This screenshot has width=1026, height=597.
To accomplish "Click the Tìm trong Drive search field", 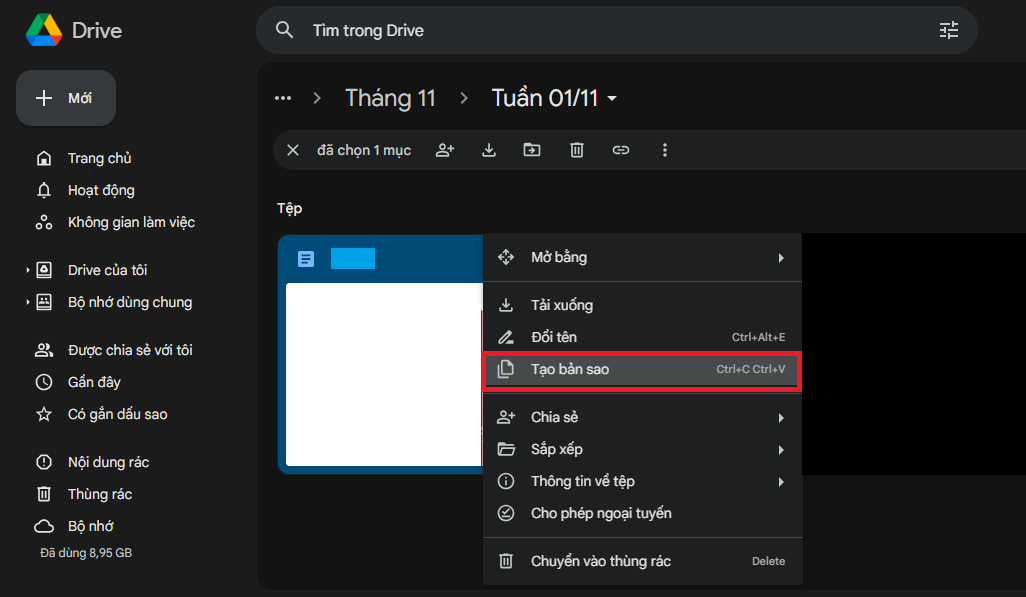I will [x=600, y=31].
